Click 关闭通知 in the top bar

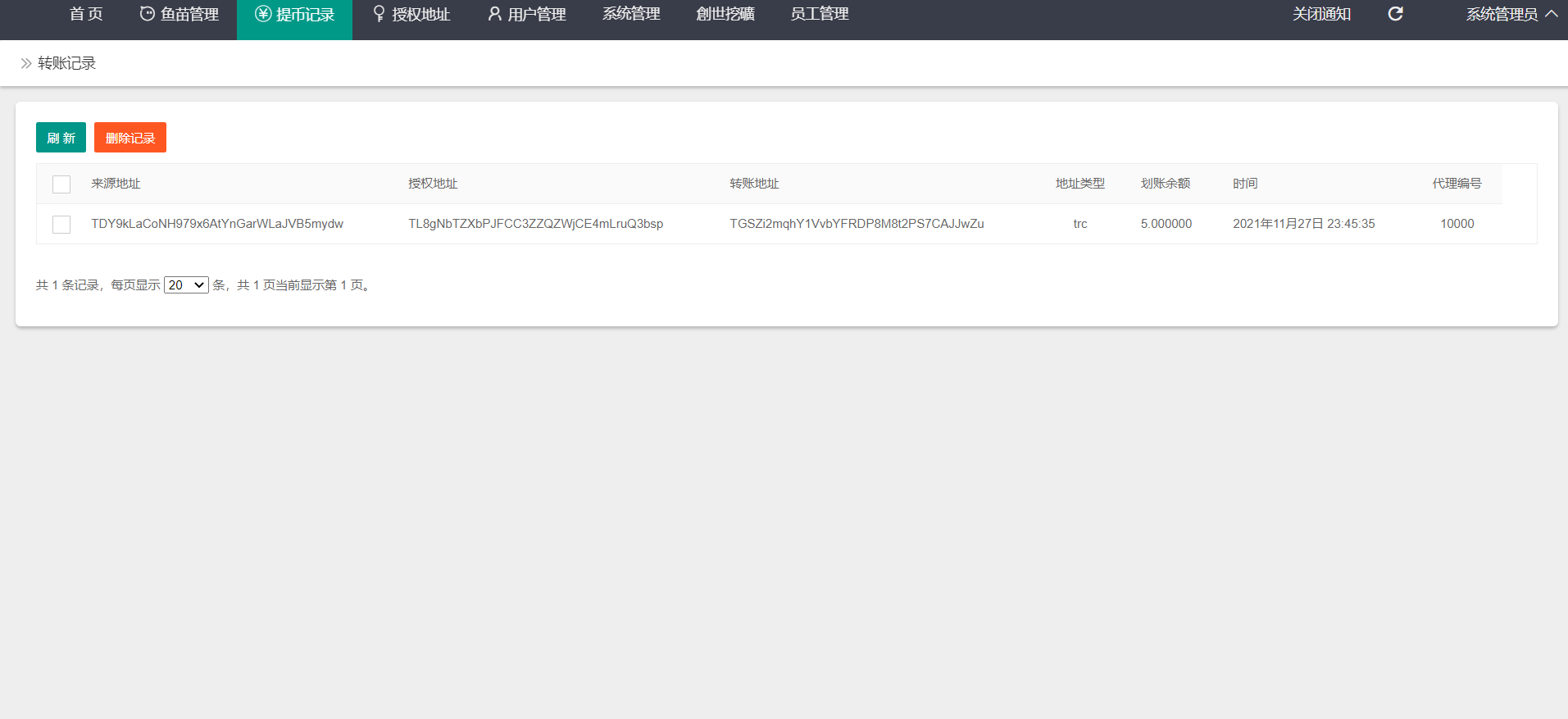[1321, 14]
